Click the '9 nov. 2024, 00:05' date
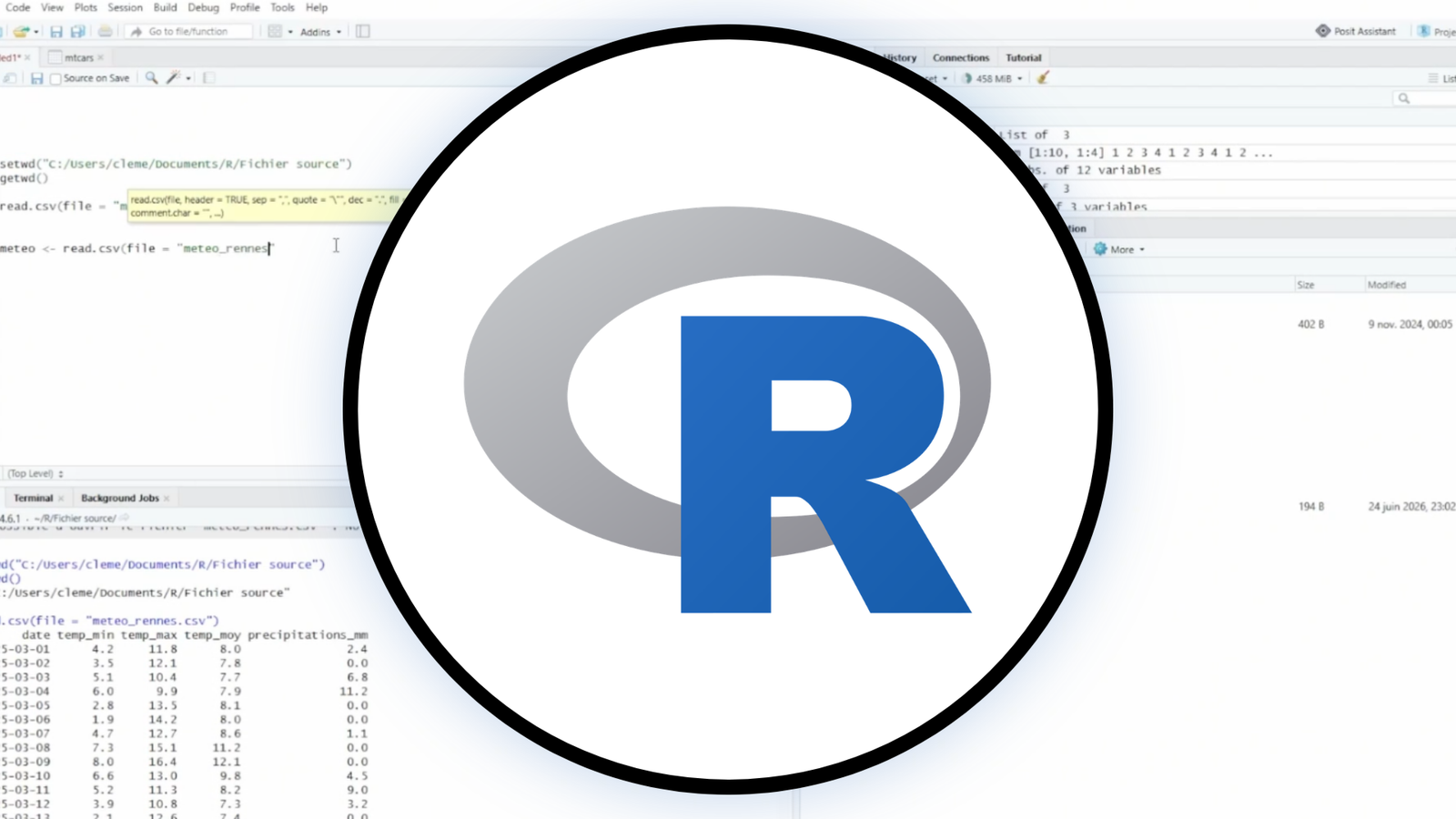 click(x=1410, y=324)
